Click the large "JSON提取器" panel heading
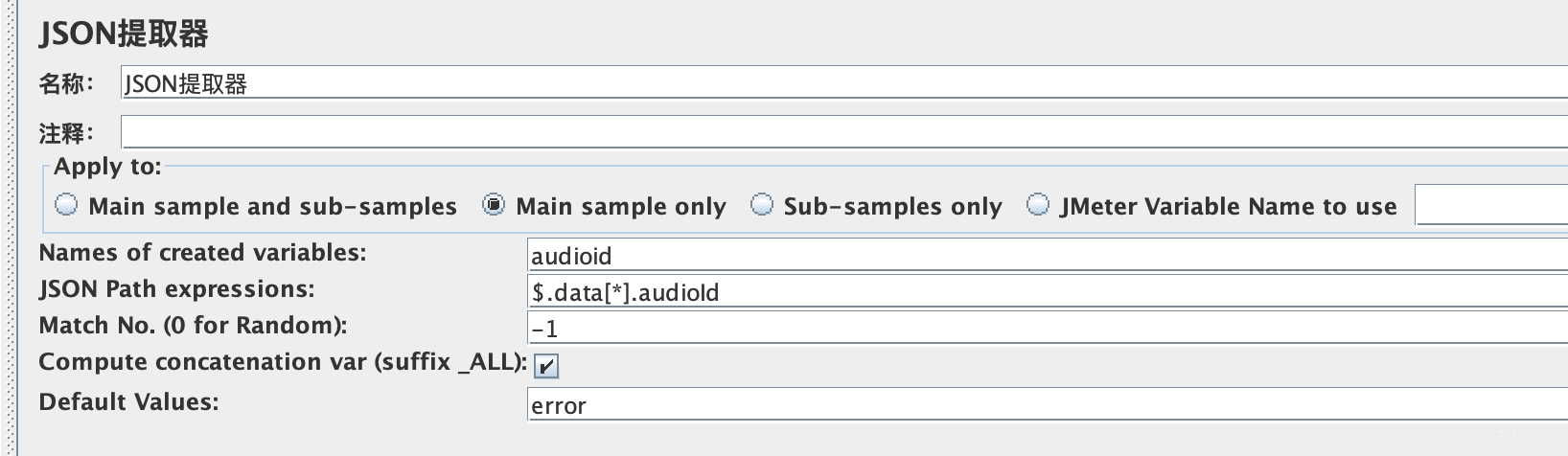 point(124,34)
